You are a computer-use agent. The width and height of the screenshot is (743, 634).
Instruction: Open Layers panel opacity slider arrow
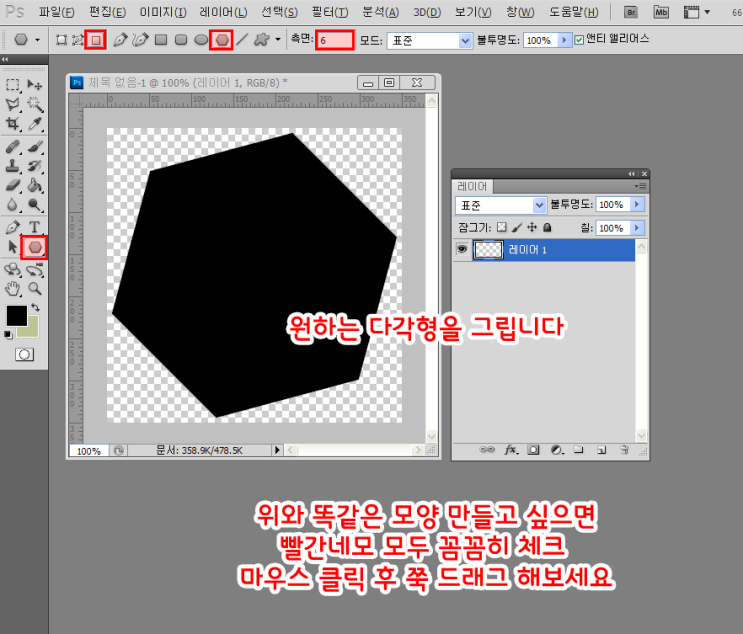[x=637, y=205]
